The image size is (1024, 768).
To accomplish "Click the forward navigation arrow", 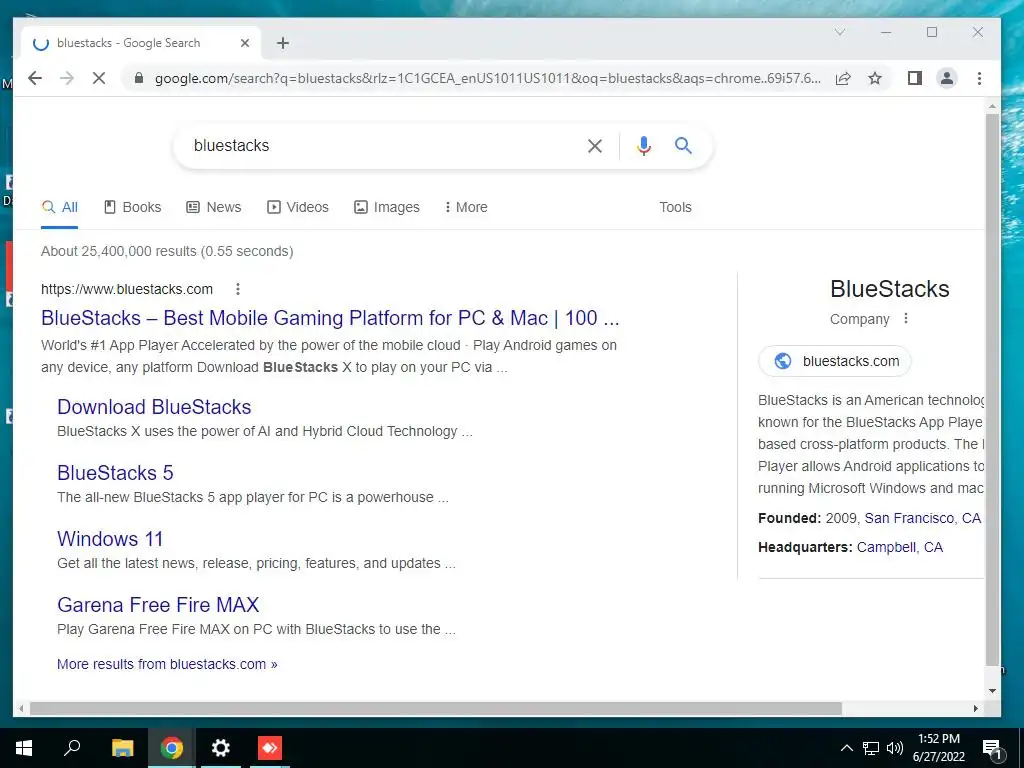I will pyautogui.click(x=67, y=78).
